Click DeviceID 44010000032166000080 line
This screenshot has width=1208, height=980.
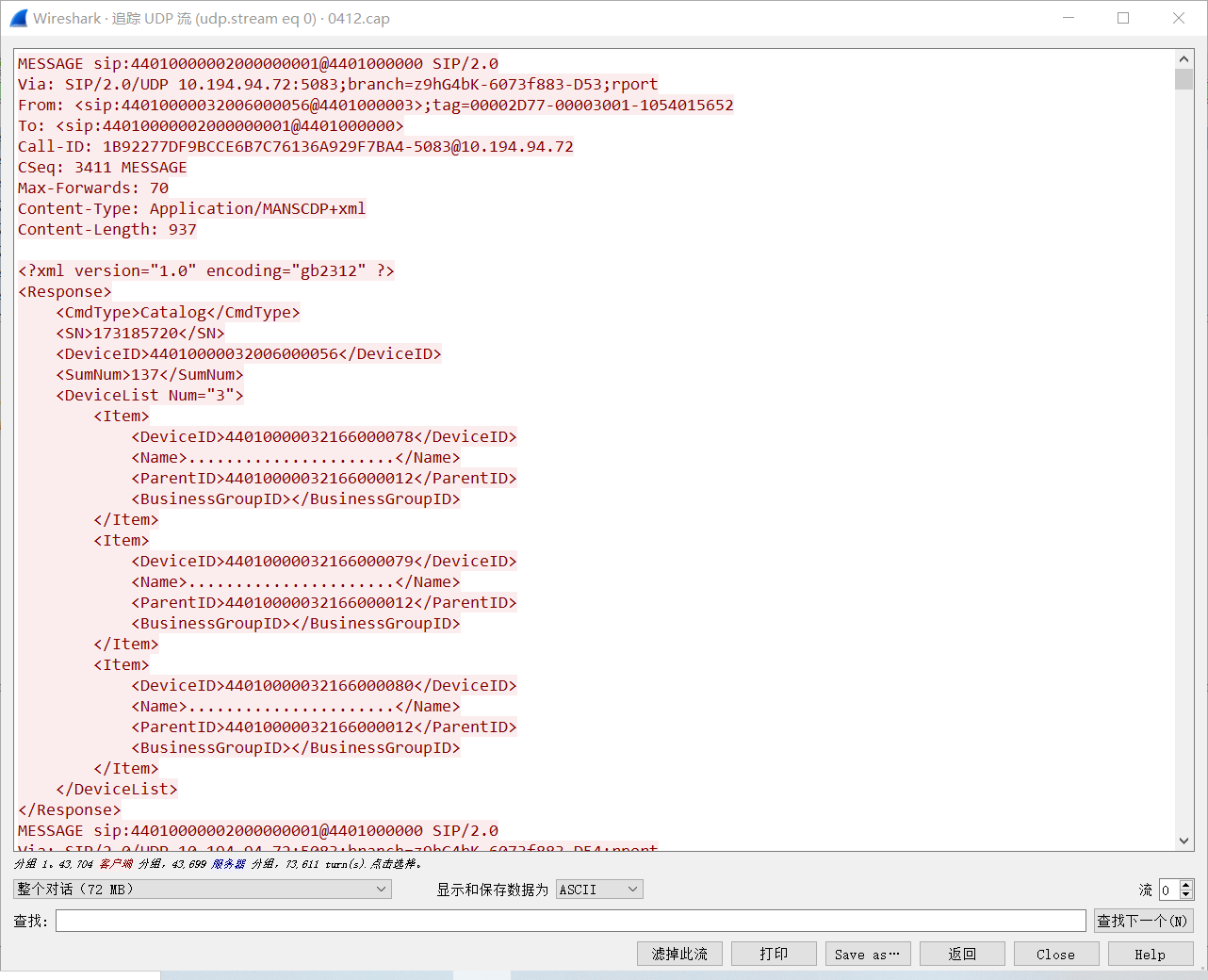[324, 685]
